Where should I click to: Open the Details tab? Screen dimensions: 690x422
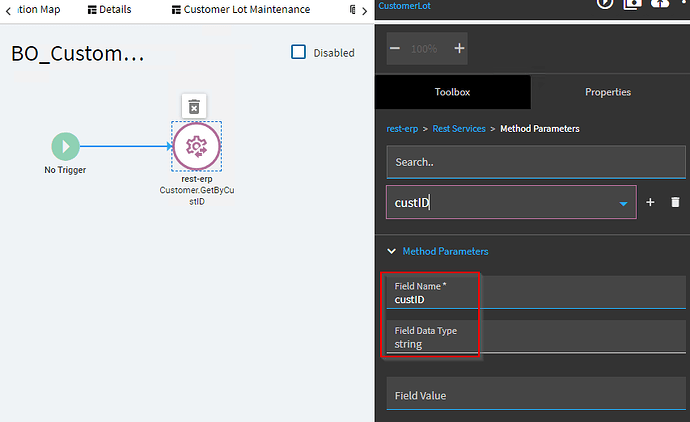tap(110, 10)
